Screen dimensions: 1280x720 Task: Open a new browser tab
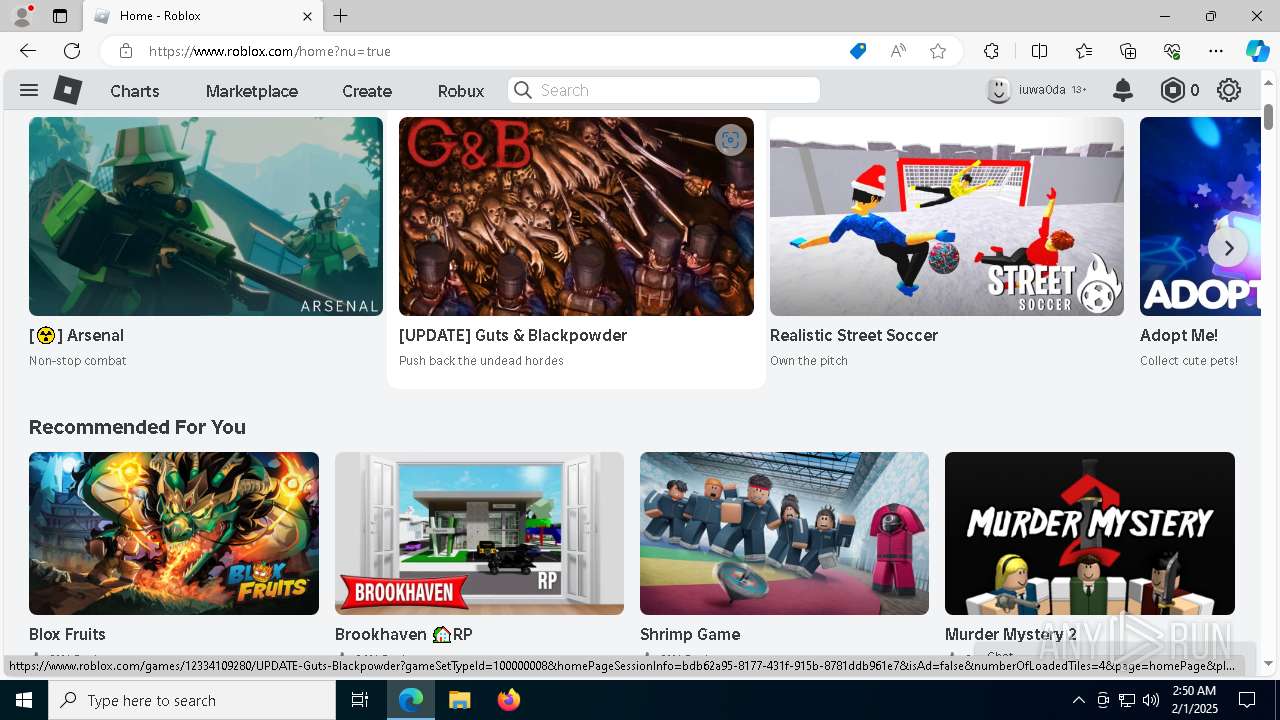[341, 16]
